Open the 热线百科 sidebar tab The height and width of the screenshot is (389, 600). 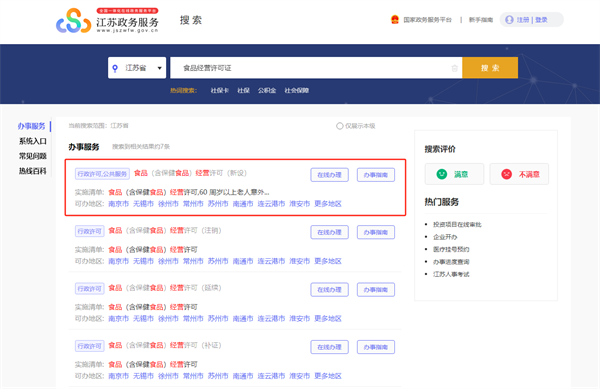tap(33, 171)
